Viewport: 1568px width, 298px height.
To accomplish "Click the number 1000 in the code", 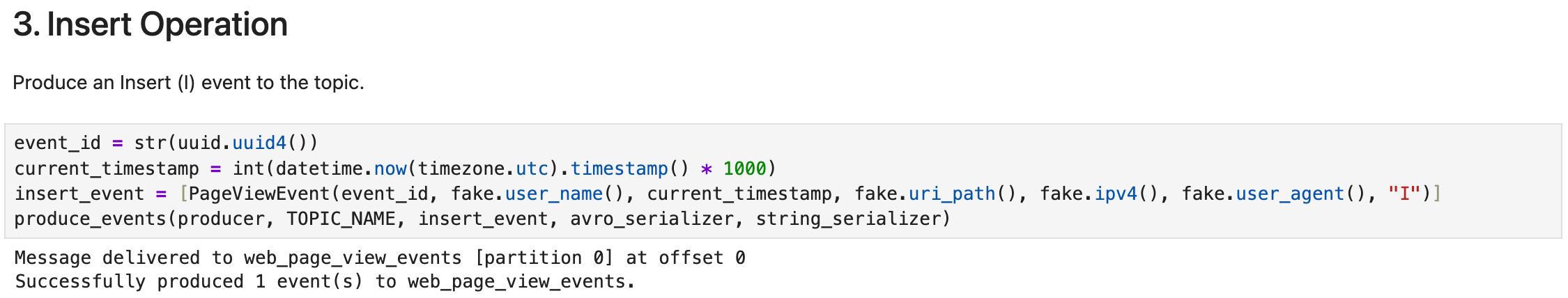I will pyautogui.click(x=744, y=168).
